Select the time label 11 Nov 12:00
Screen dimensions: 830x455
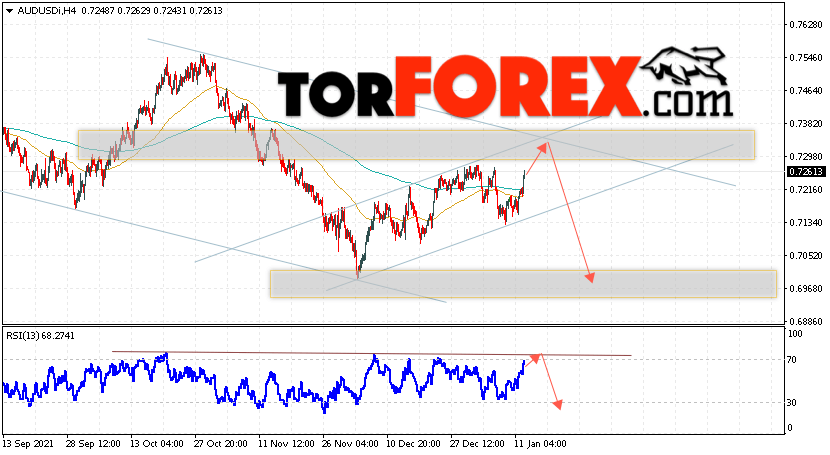[285, 443]
